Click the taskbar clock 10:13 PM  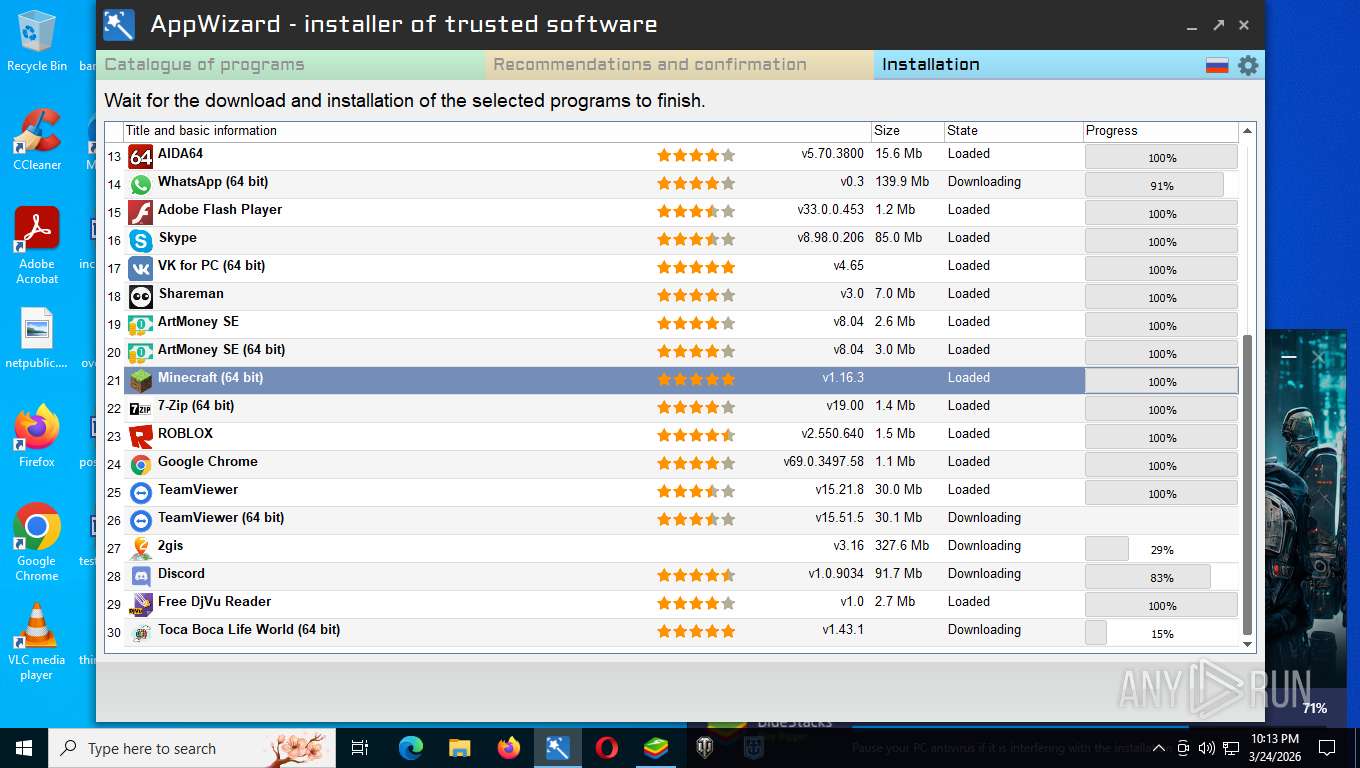coord(1274,748)
